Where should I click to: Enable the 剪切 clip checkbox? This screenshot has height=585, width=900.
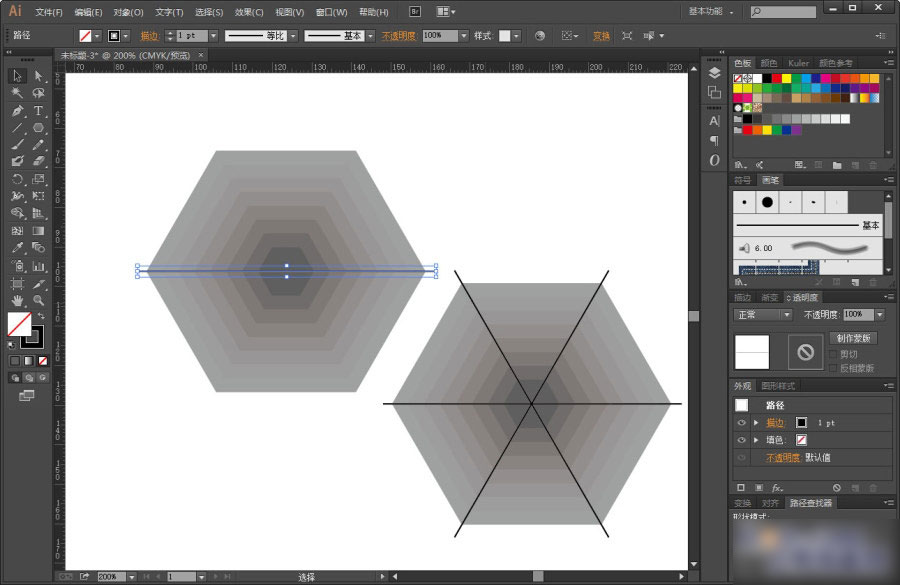(x=833, y=354)
